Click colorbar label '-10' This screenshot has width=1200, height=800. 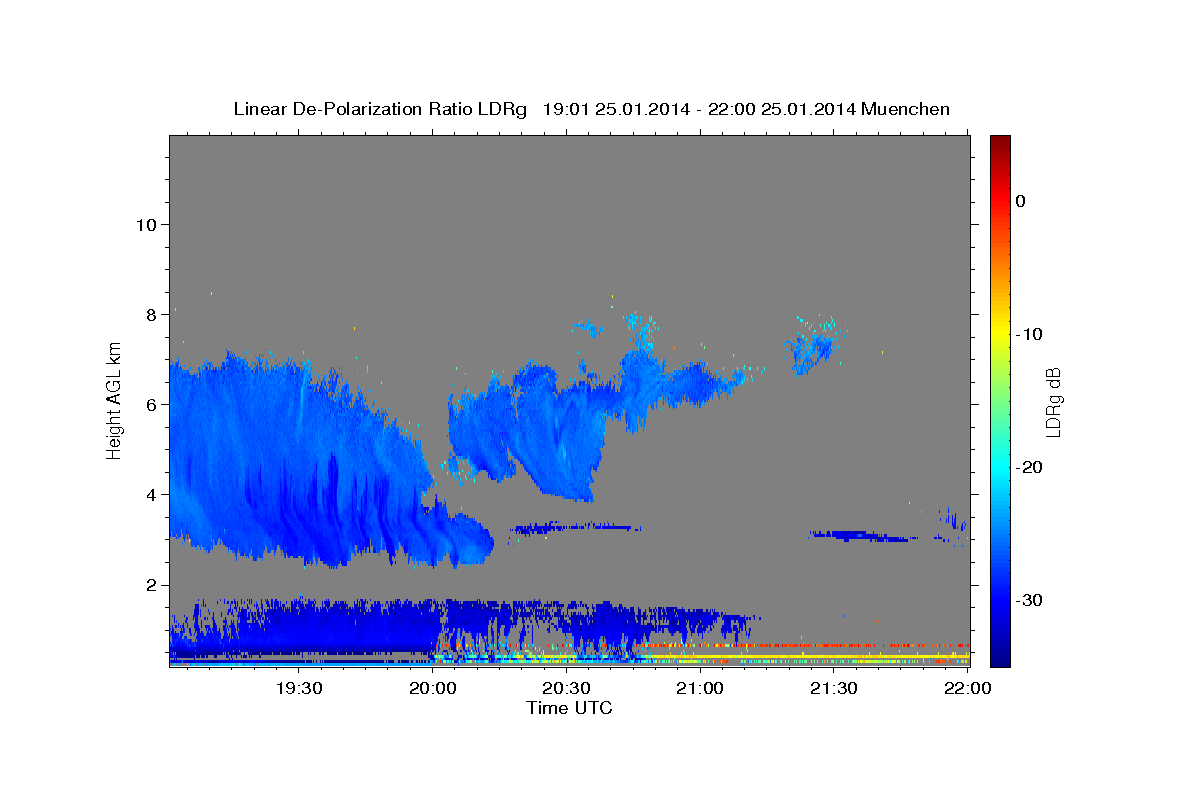pos(1031,334)
